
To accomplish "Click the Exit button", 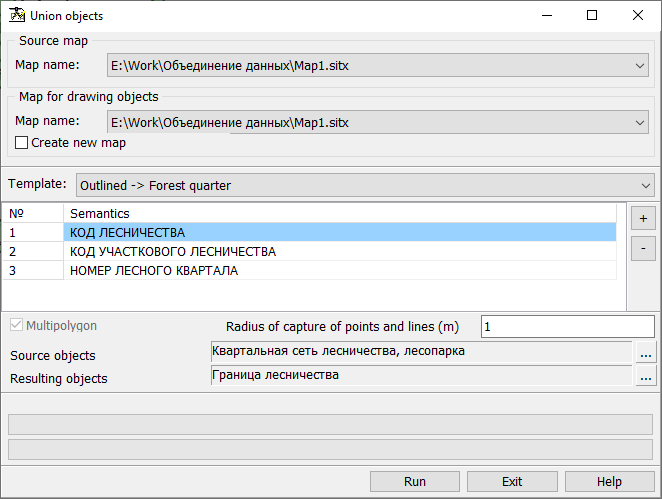I will pyautogui.click(x=512, y=481).
